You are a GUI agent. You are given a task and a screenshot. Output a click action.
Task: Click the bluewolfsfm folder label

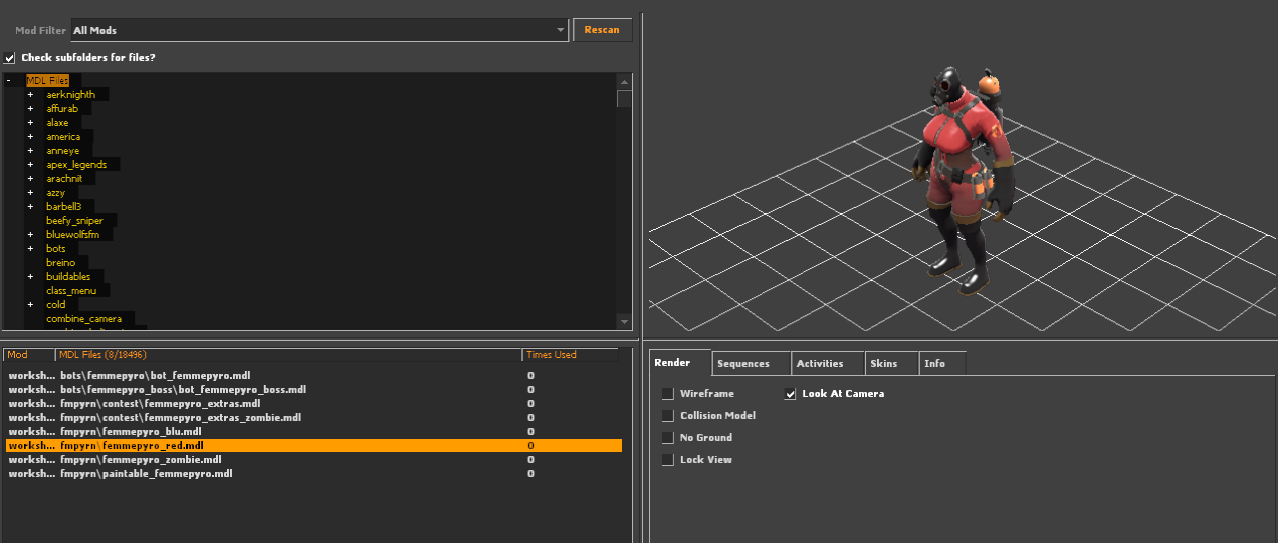[x=72, y=234]
